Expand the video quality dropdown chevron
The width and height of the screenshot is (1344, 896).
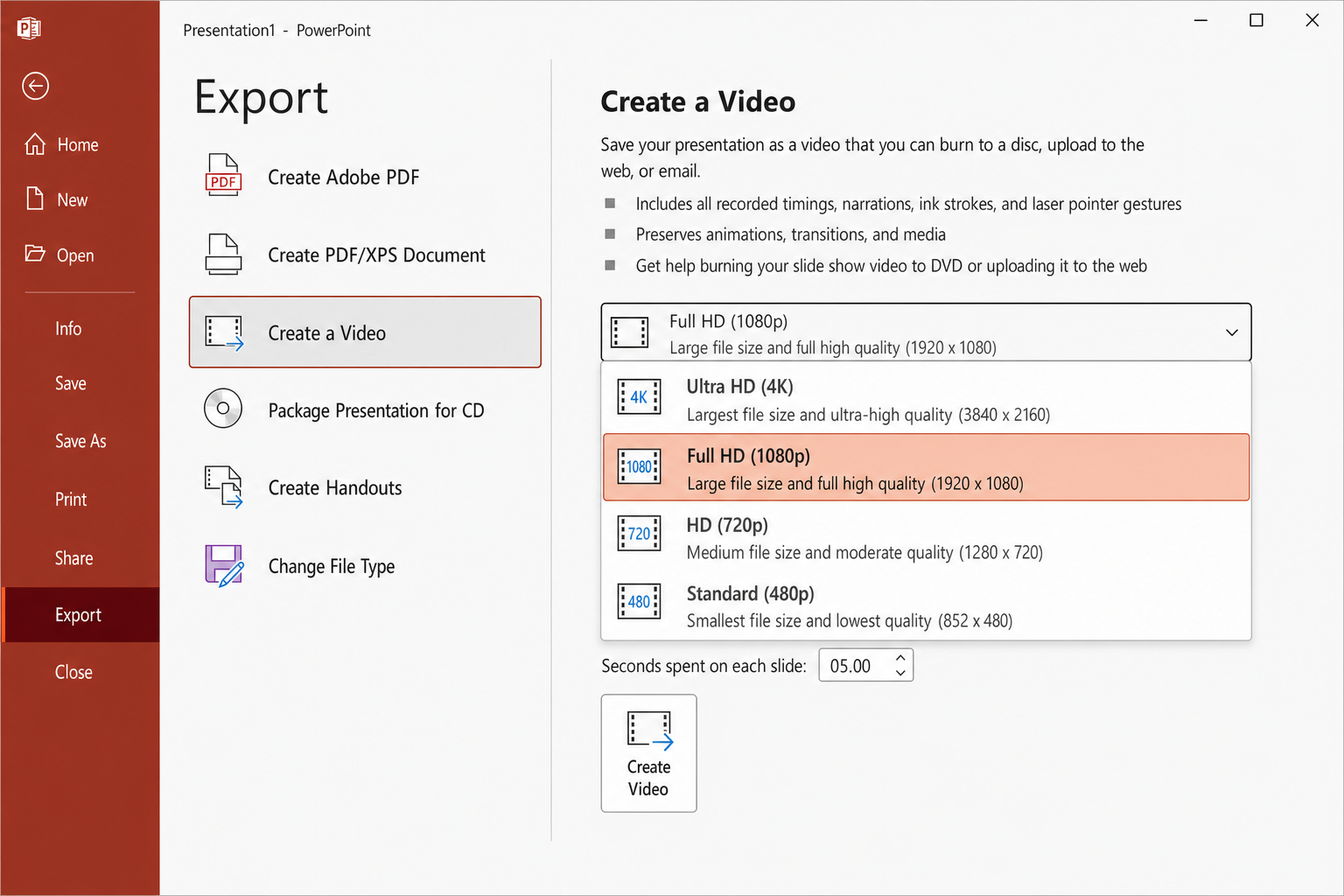point(1231,332)
